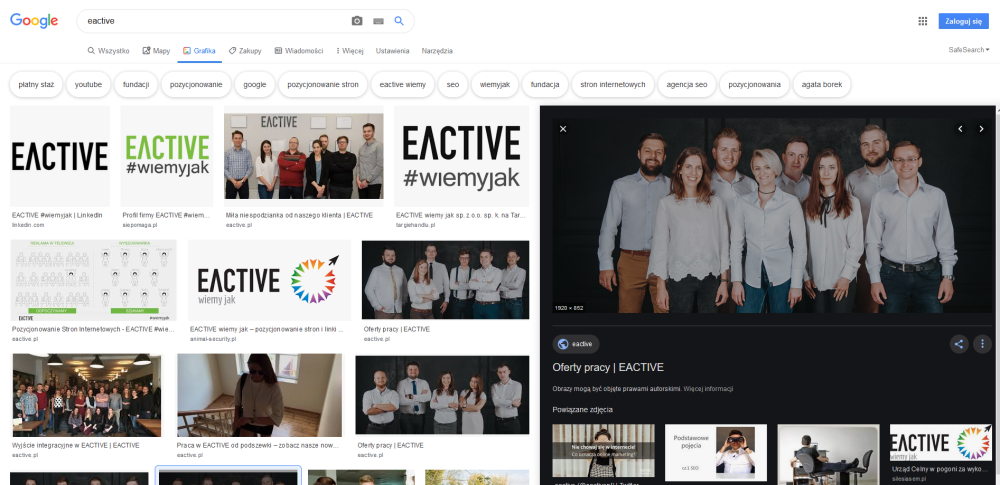Viewport: 1000px width, 485px height.
Task: Open the on-screen keyboard icon
Action: point(378,21)
